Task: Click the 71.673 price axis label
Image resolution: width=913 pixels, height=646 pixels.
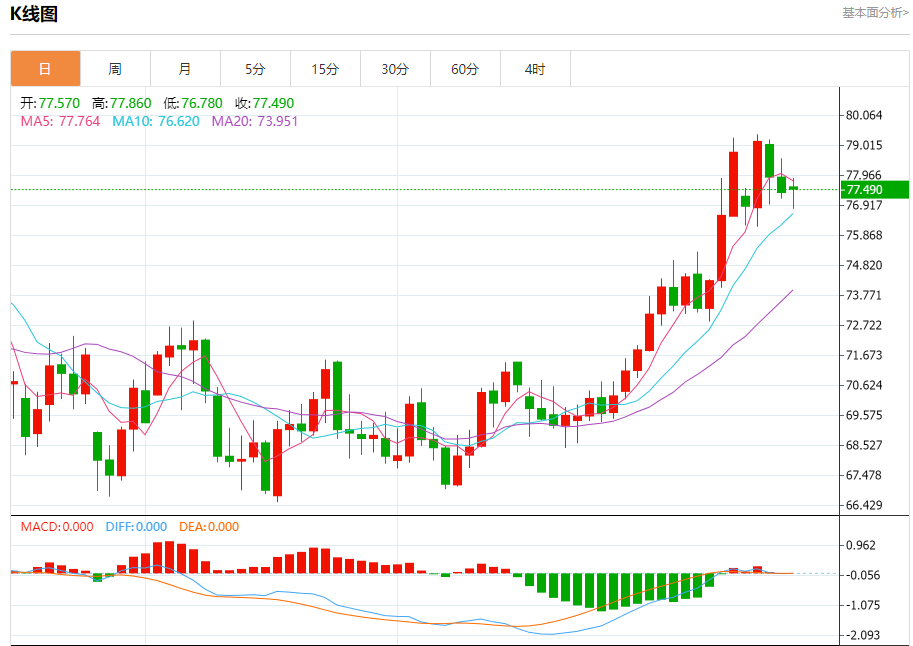Action: (864, 355)
